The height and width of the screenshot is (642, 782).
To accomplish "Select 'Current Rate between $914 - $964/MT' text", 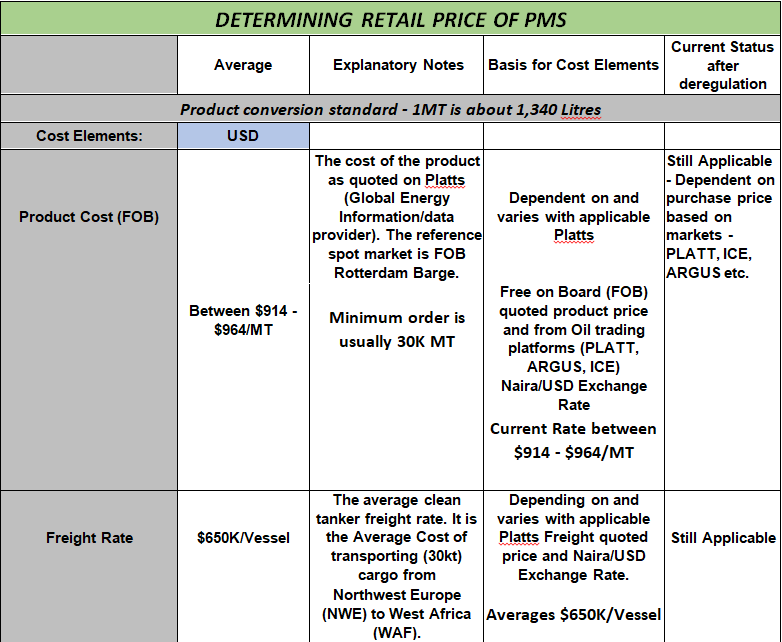I will (x=574, y=440).
